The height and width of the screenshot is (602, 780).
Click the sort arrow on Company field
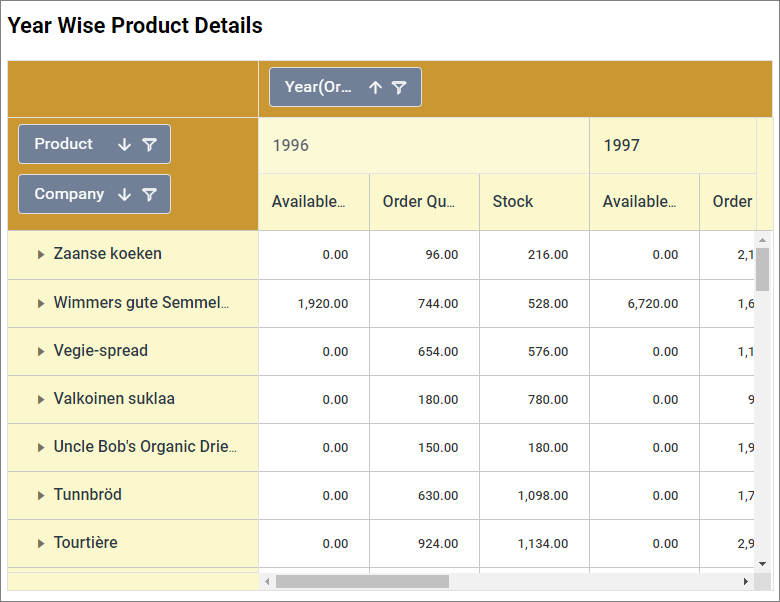click(124, 194)
